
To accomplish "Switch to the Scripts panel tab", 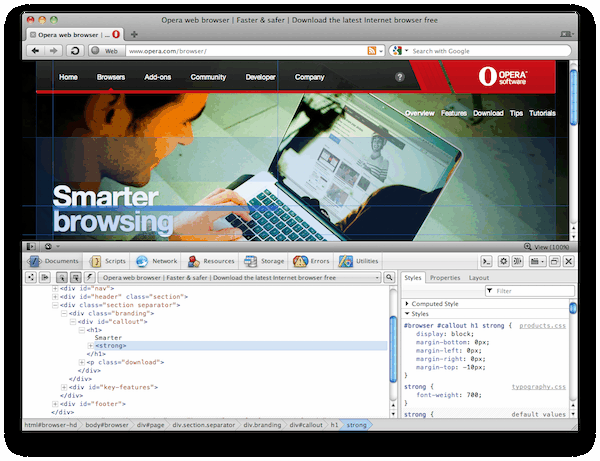I will pos(108,261).
